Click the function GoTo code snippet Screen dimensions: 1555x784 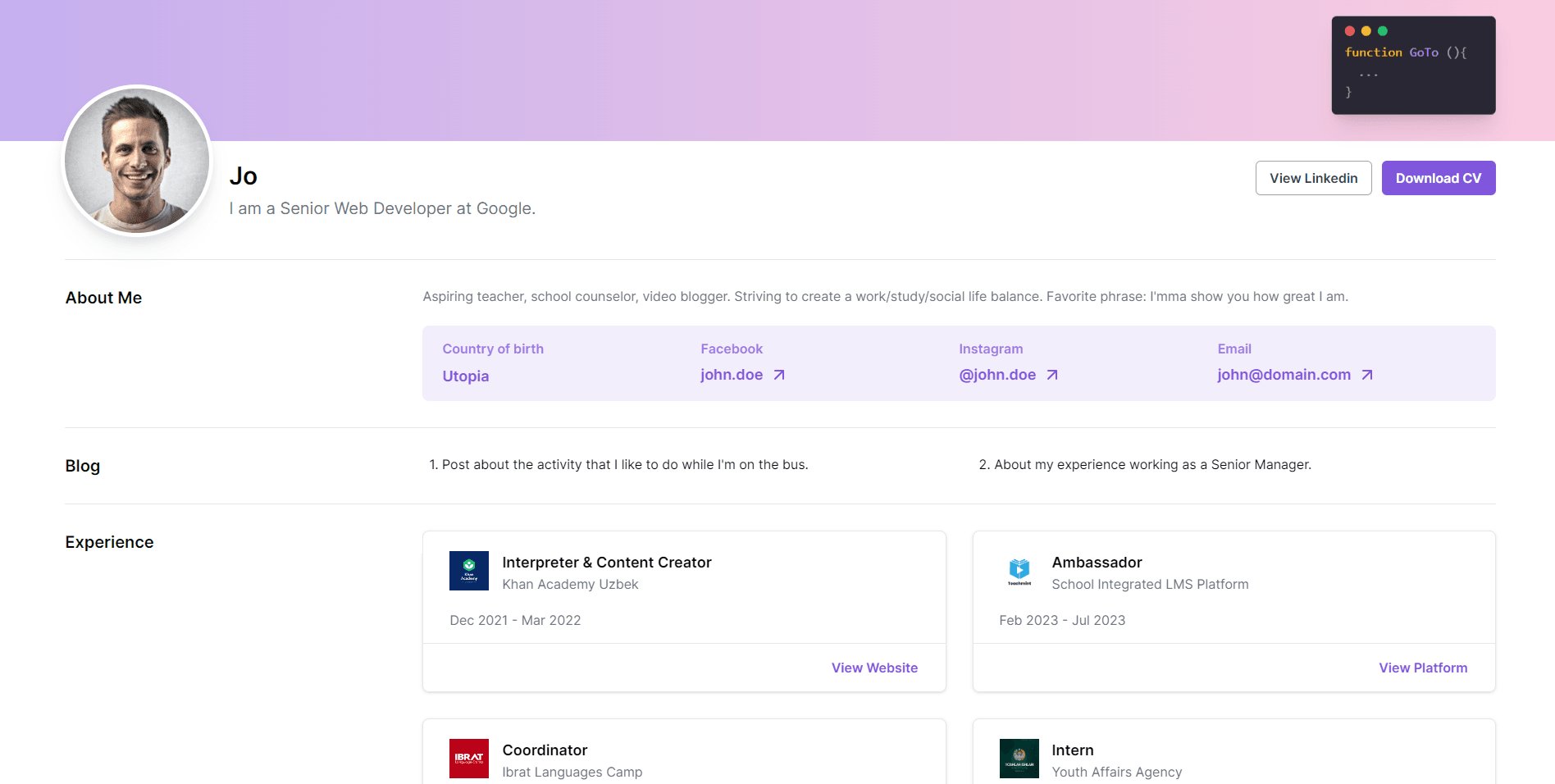pos(1406,52)
